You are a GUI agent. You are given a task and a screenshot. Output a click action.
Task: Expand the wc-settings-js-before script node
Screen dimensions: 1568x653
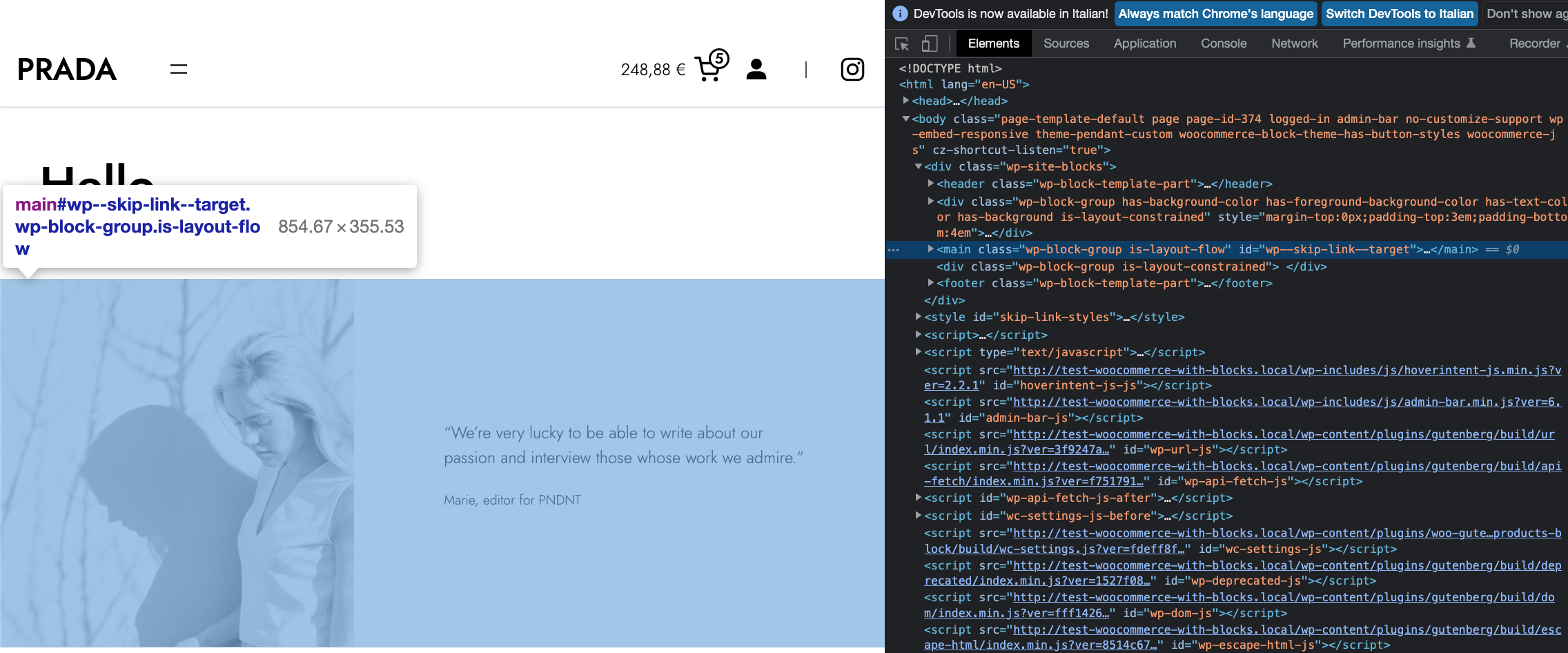918,516
